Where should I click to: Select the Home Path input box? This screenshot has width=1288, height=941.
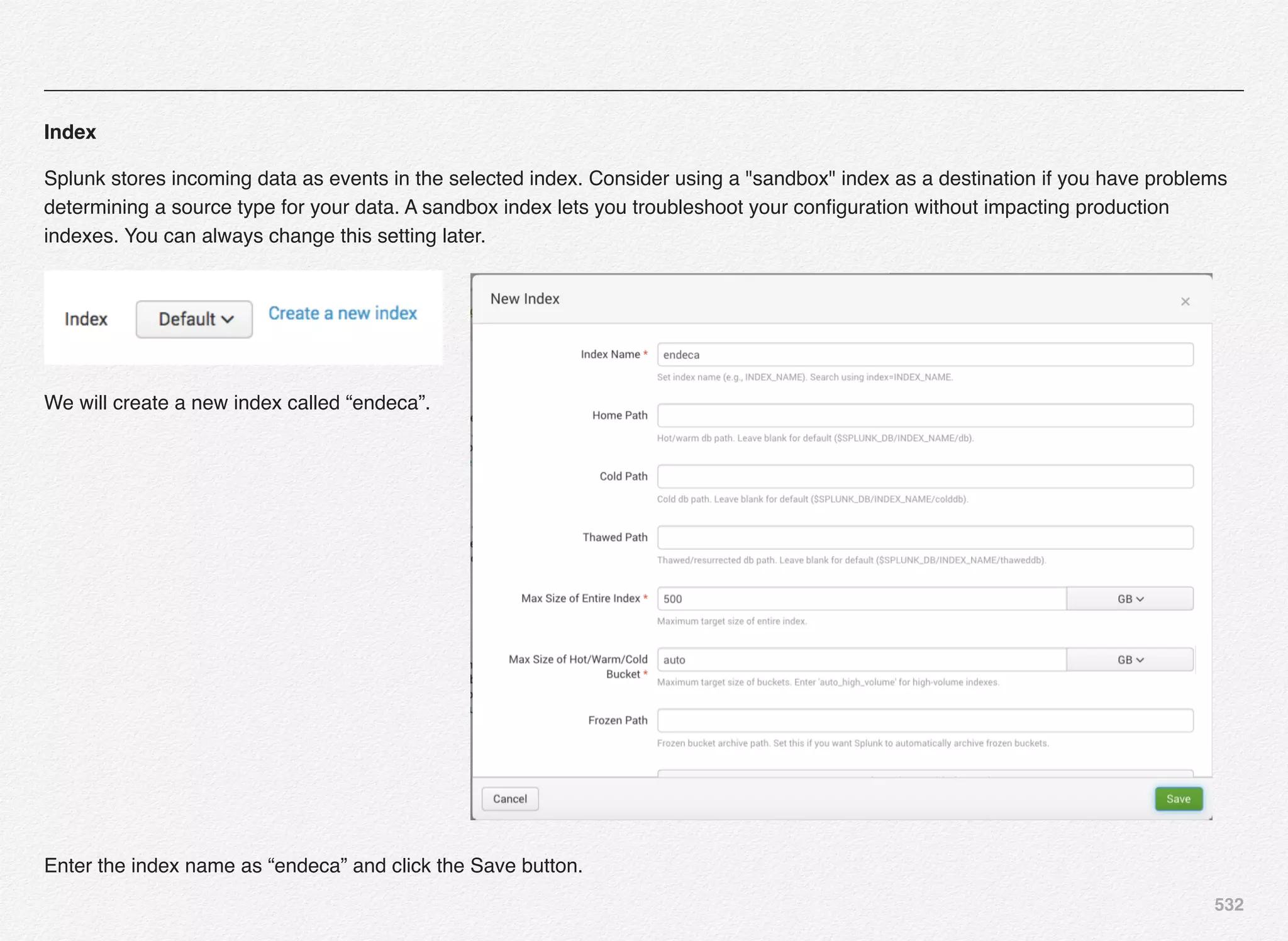(x=925, y=416)
